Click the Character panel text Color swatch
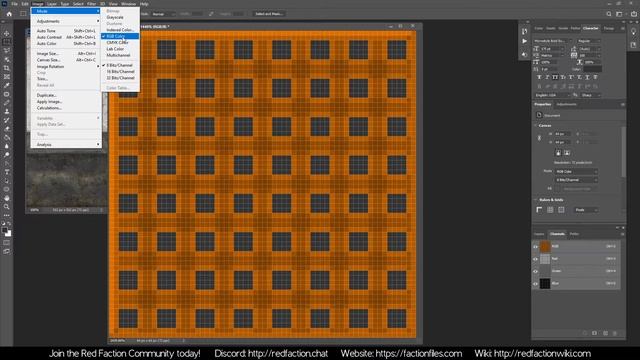The width and height of the screenshot is (640, 360). tap(593, 69)
